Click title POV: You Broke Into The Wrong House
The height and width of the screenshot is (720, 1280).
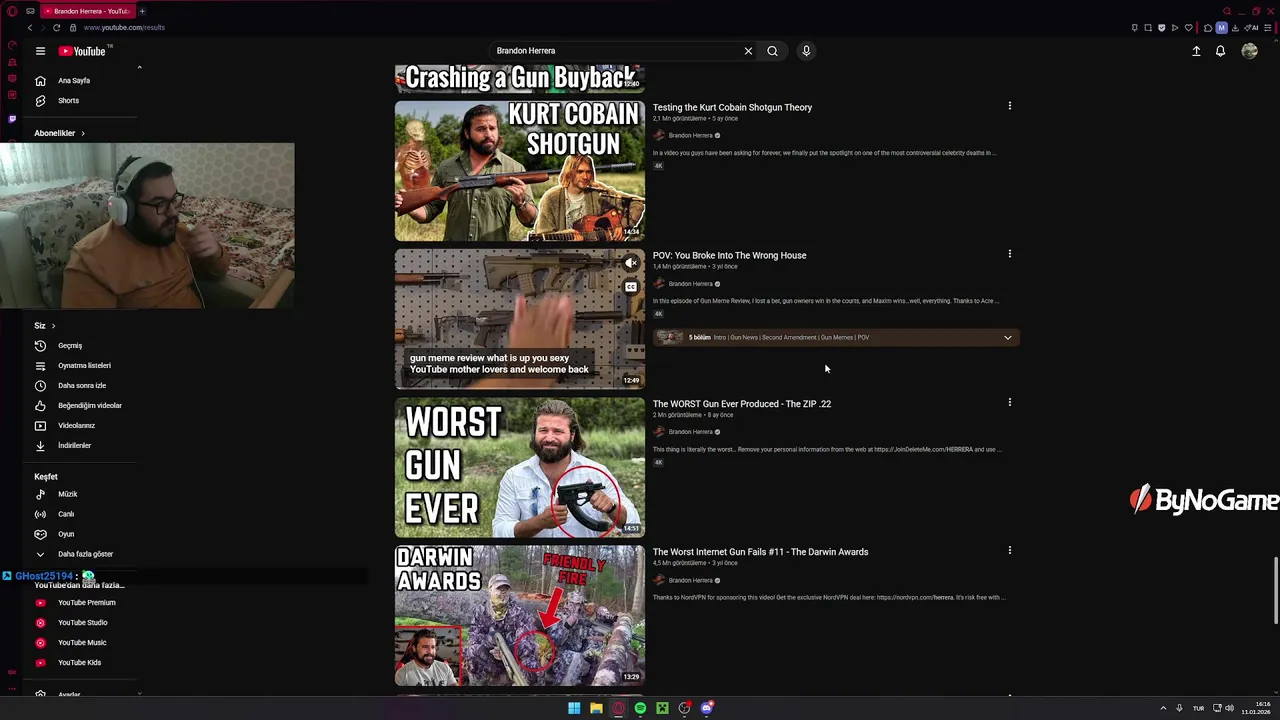pyautogui.click(x=729, y=255)
